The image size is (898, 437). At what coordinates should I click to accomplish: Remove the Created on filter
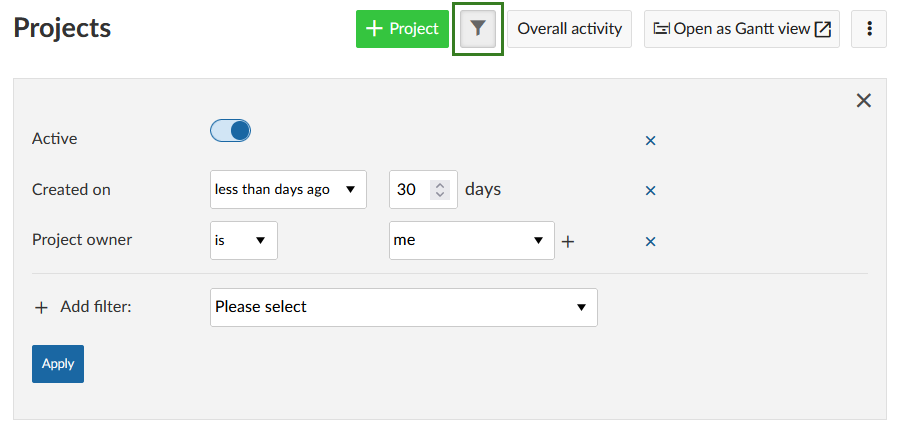[650, 190]
